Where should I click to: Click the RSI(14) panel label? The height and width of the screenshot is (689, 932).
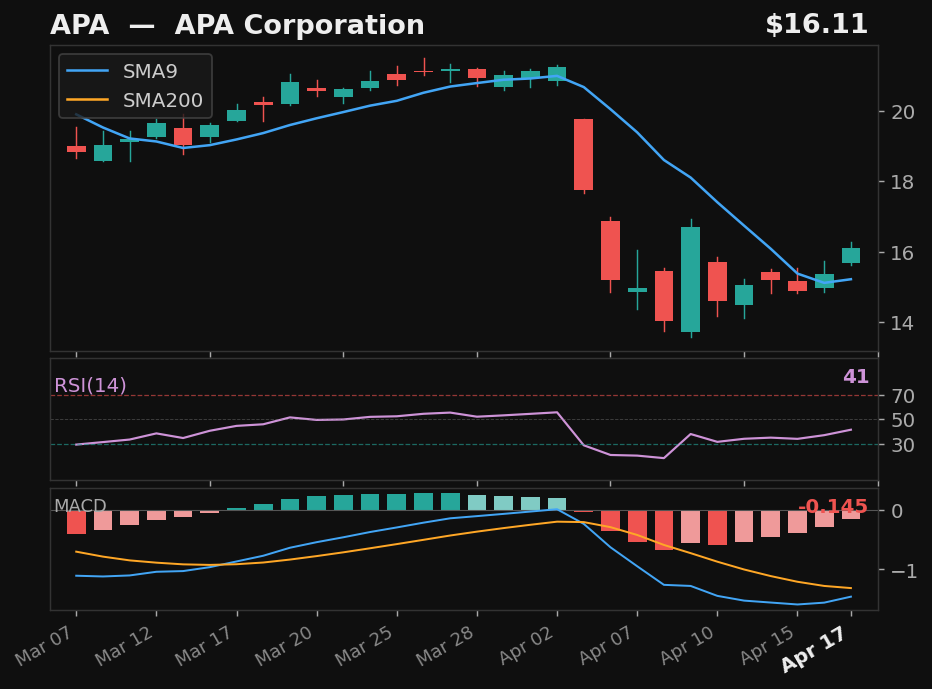click(90, 385)
